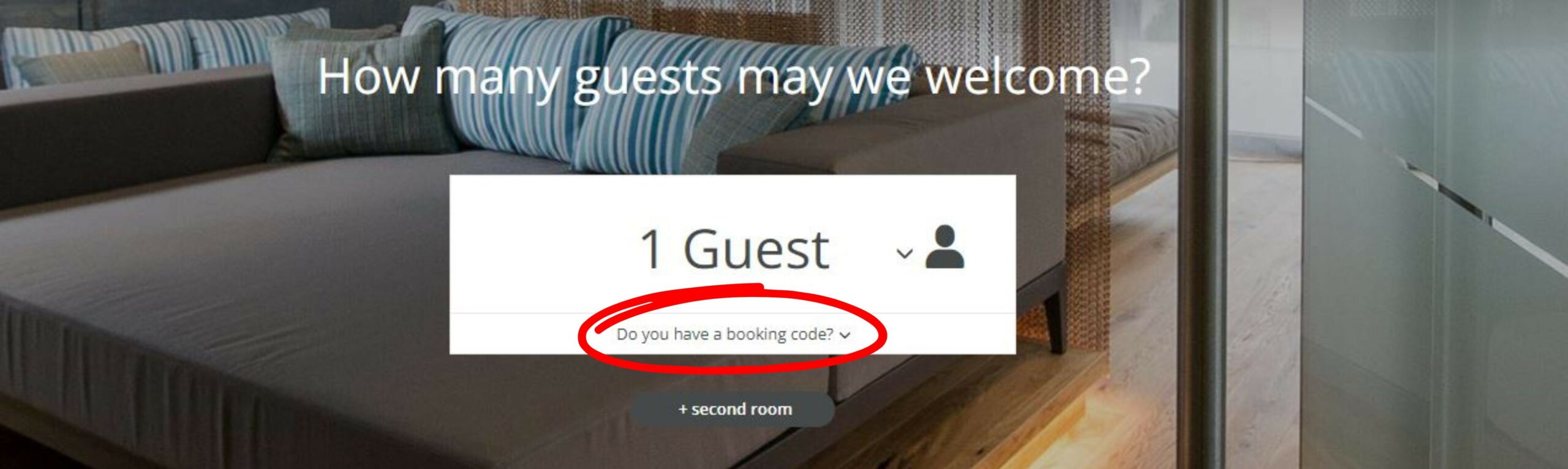Click the plus sign in second room button
The height and width of the screenshot is (469, 1568).
[x=683, y=409]
